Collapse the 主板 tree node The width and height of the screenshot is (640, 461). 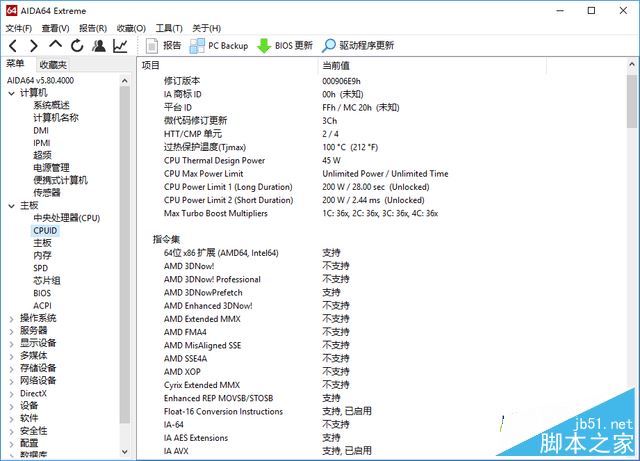tap(11, 206)
